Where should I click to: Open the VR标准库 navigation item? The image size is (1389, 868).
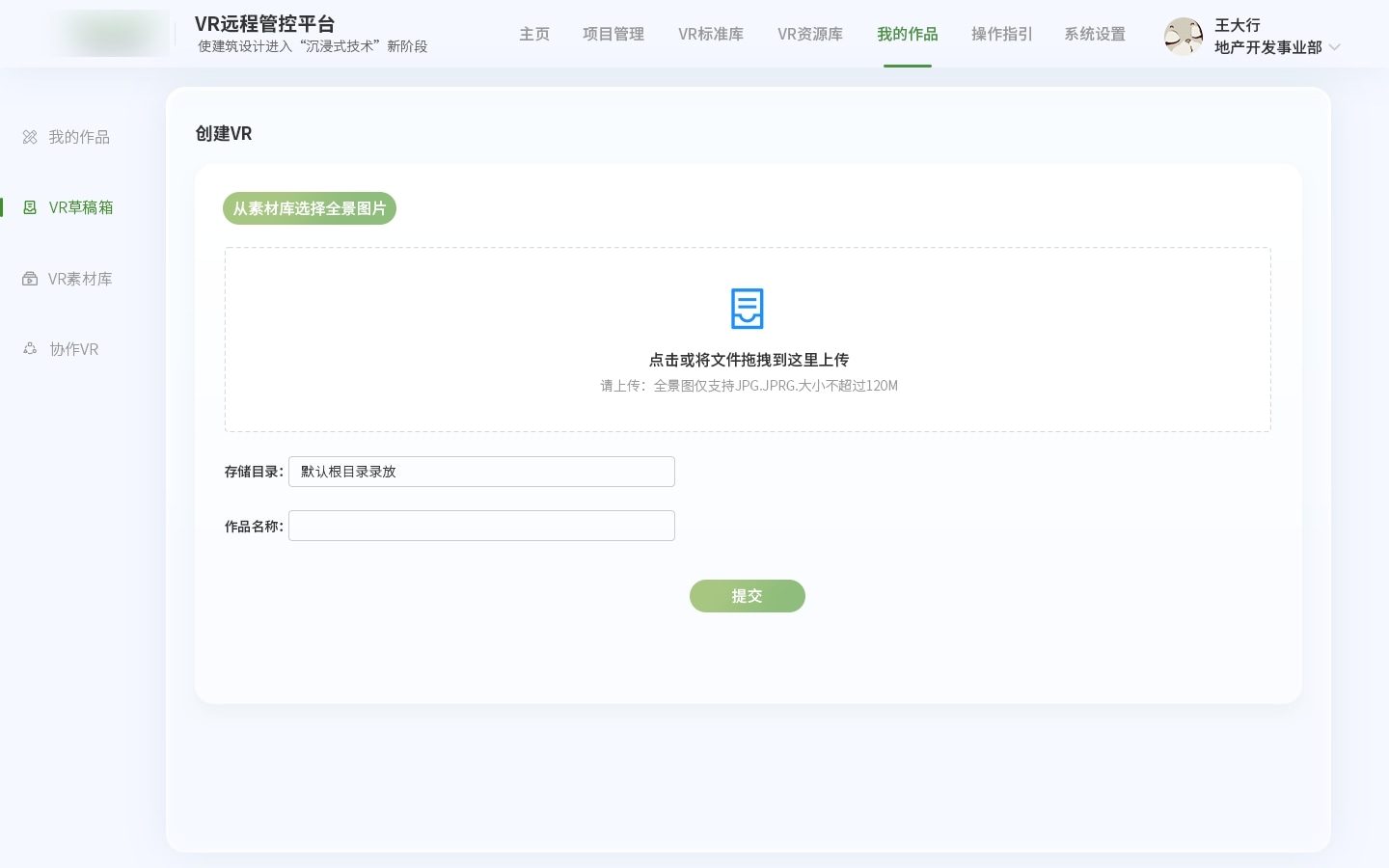click(711, 34)
